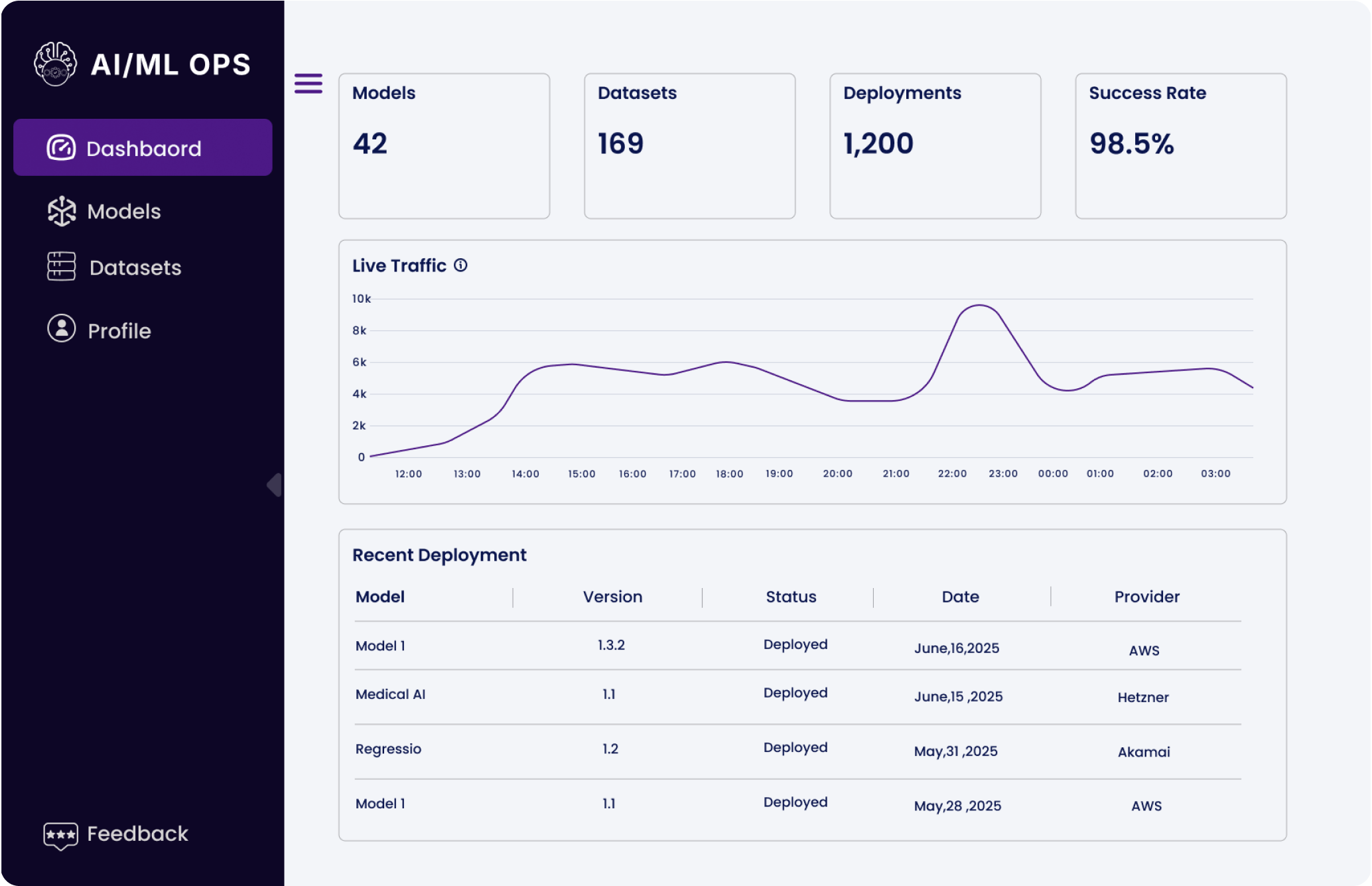The width and height of the screenshot is (1372, 886).
Task: Select the Dashbaord menu label
Action: point(144,149)
